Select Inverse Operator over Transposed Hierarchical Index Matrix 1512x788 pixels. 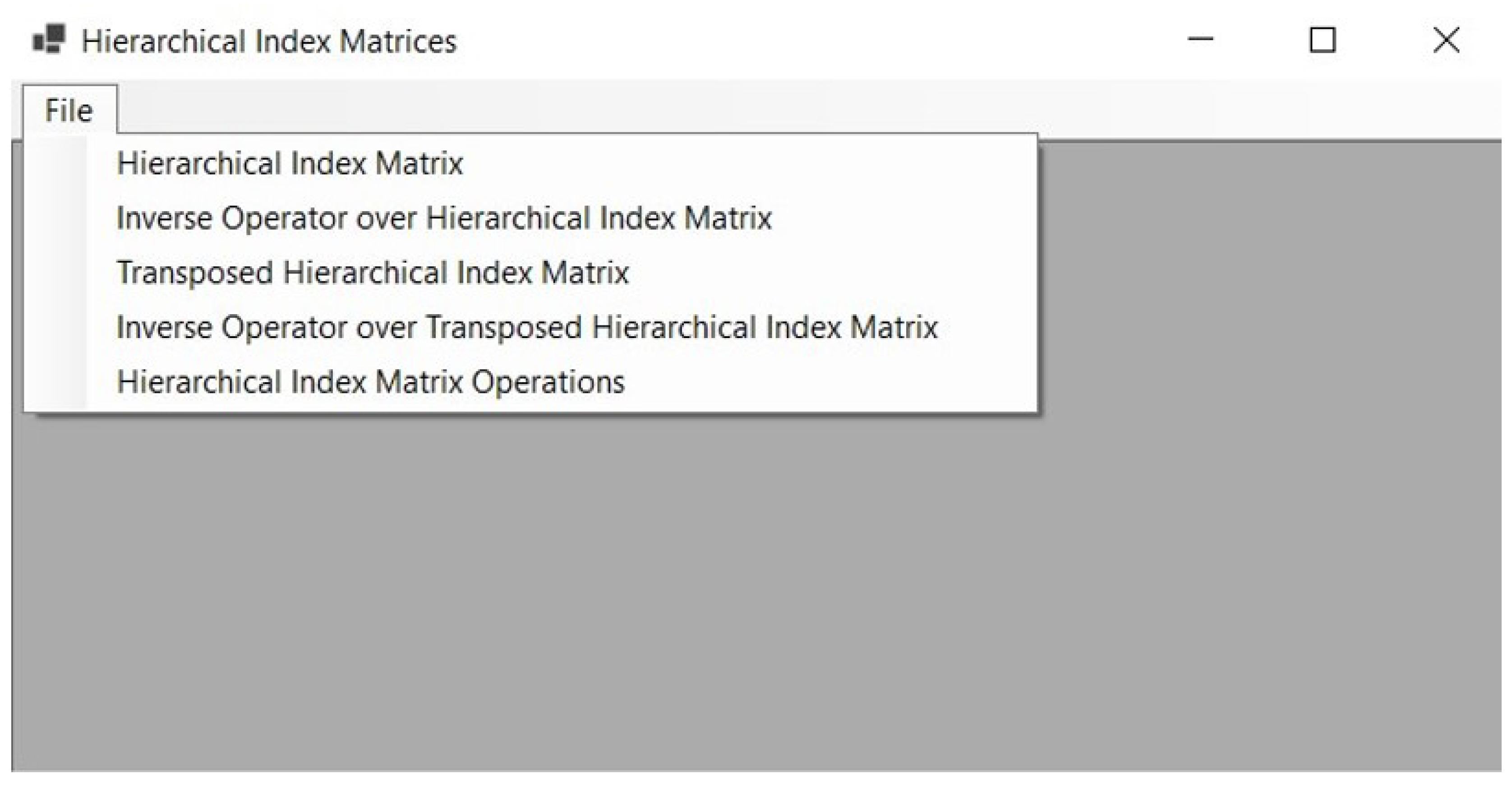pos(526,327)
